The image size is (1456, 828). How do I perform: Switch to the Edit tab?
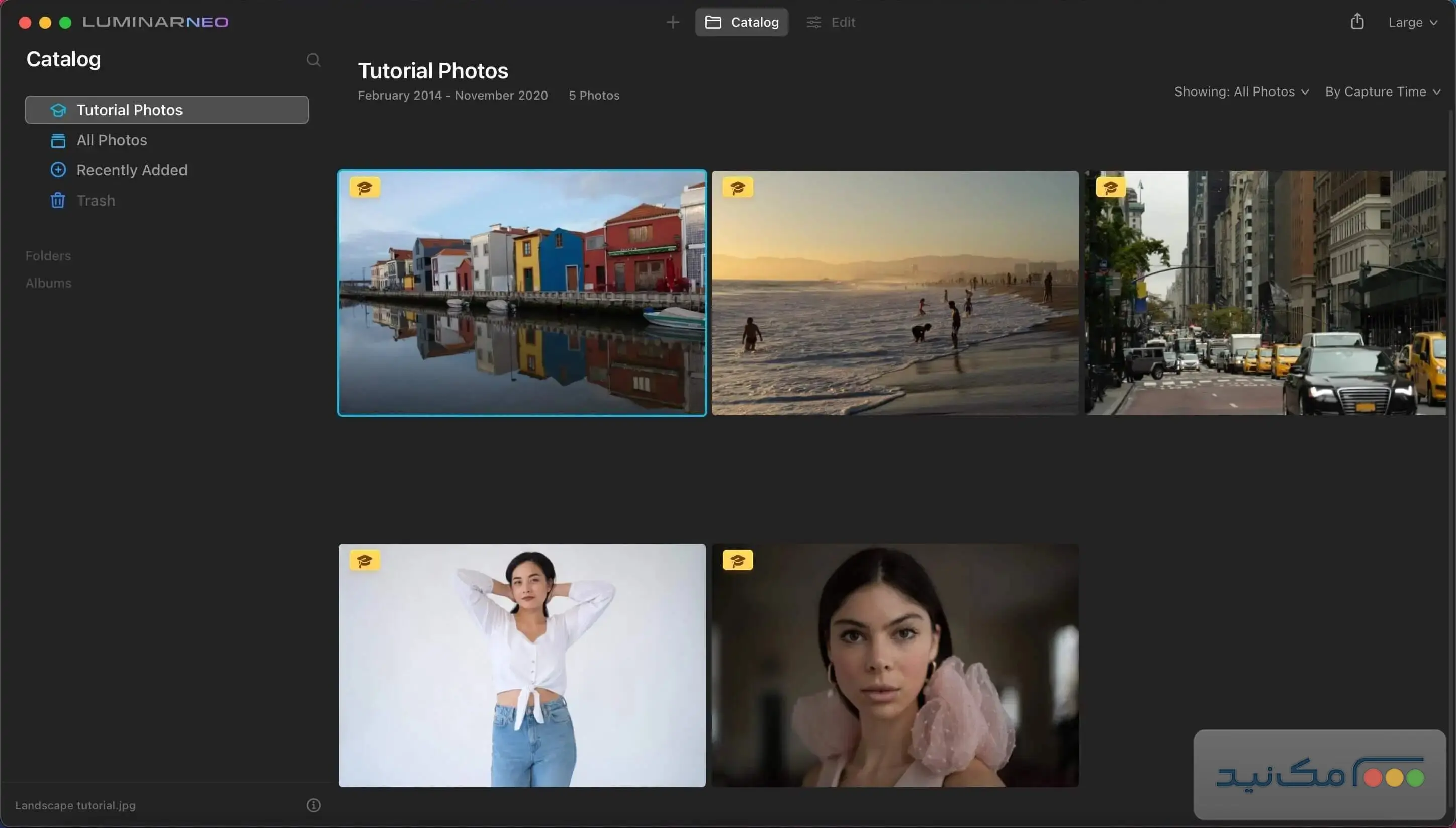click(x=831, y=22)
